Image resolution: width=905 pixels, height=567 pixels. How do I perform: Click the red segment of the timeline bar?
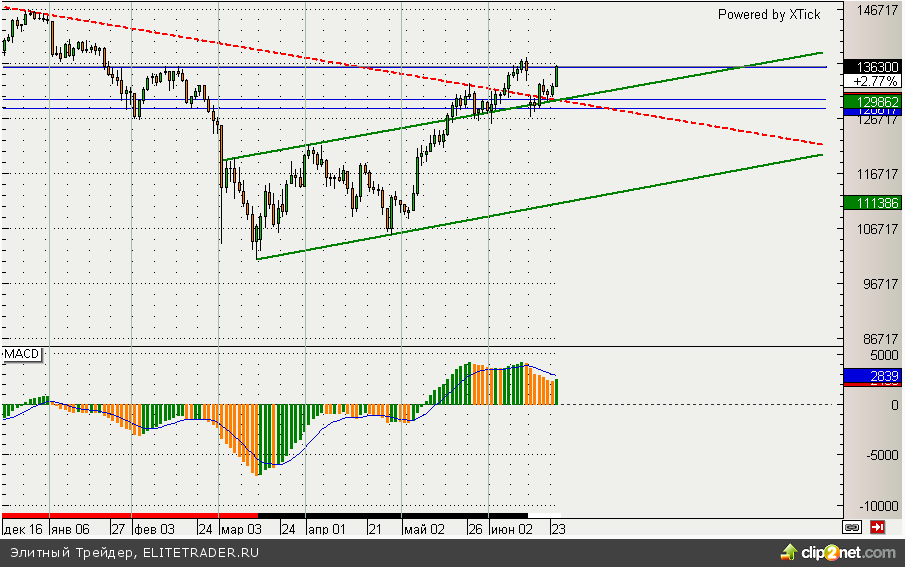pos(120,515)
